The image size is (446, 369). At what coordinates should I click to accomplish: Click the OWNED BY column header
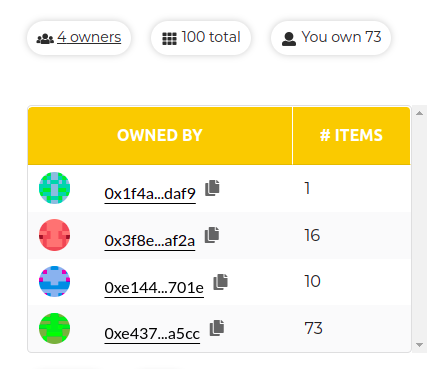coord(160,136)
